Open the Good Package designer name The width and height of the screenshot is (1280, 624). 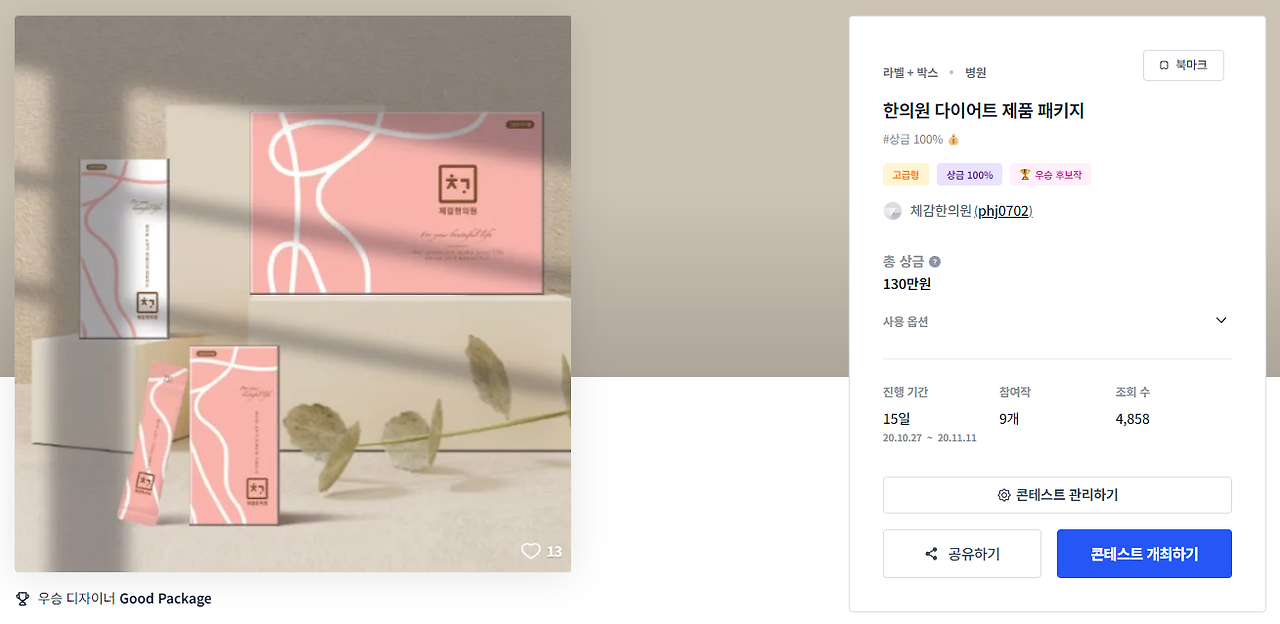pos(165,599)
